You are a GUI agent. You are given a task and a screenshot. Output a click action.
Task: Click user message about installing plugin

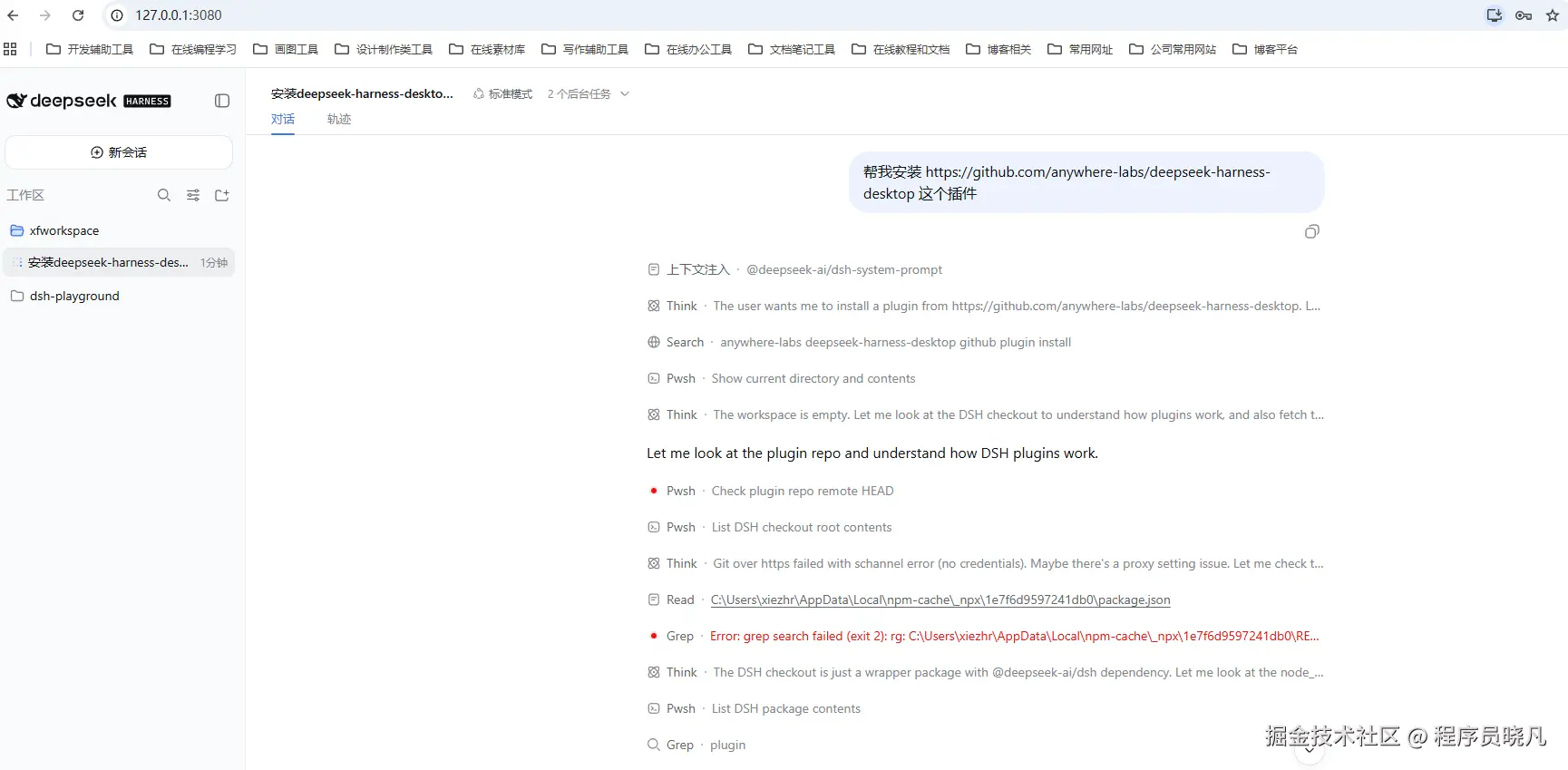(1086, 182)
